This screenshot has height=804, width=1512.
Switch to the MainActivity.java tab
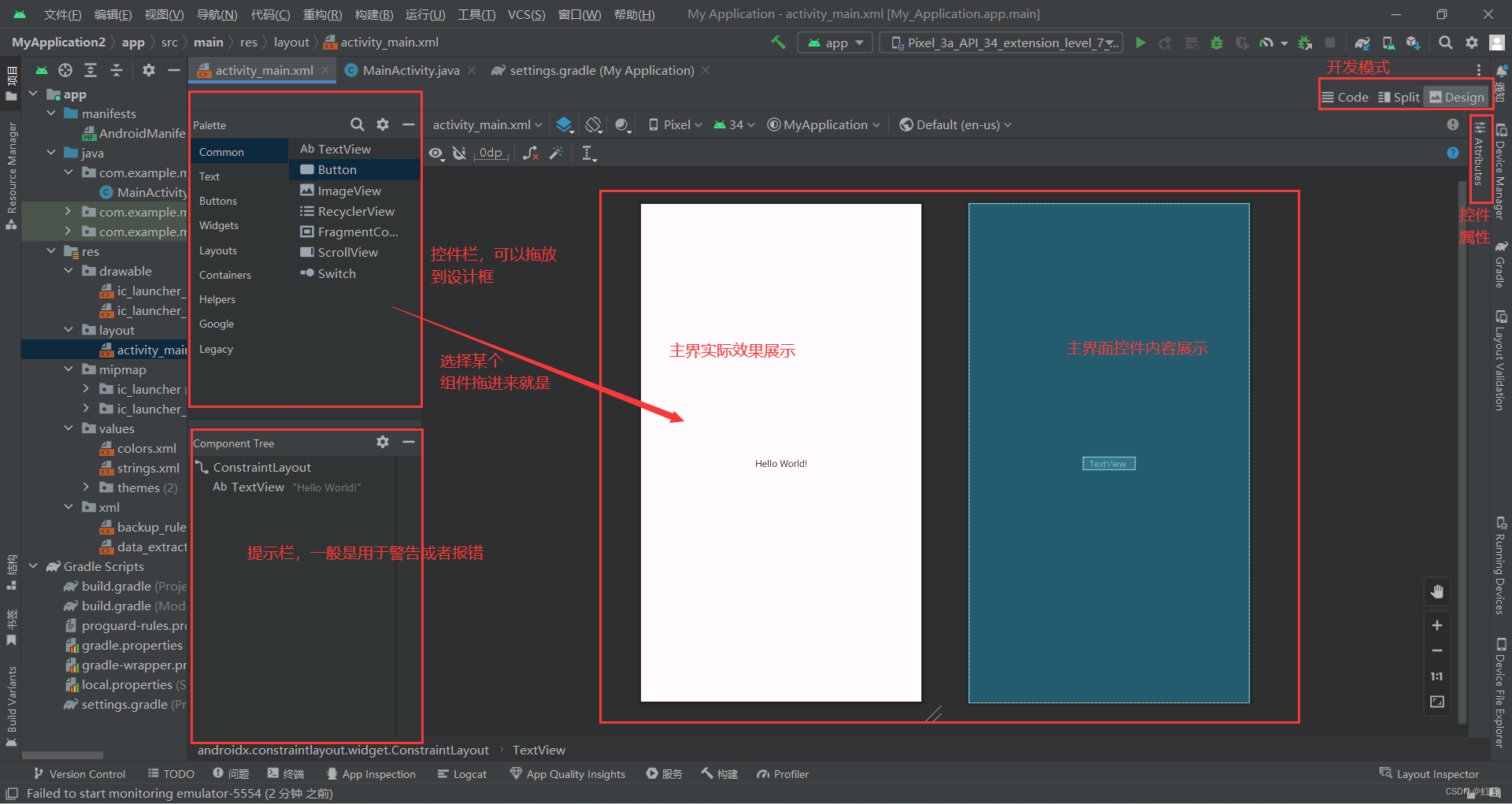[x=410, y=70]
